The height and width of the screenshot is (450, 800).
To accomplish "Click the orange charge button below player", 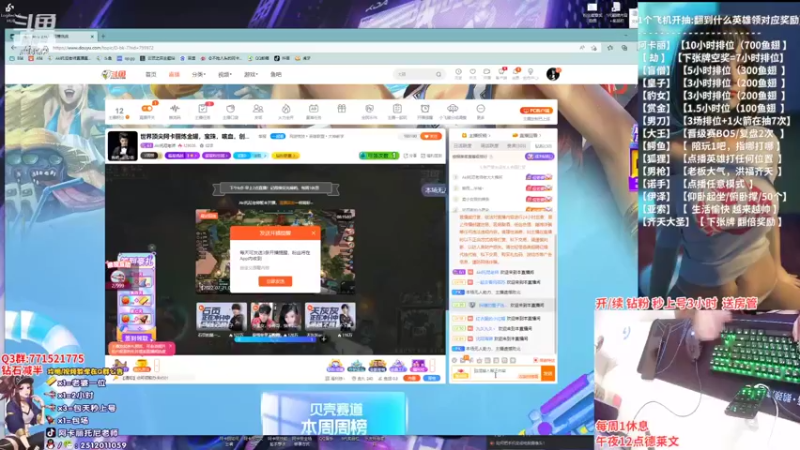I will click(x=411, y=378).
